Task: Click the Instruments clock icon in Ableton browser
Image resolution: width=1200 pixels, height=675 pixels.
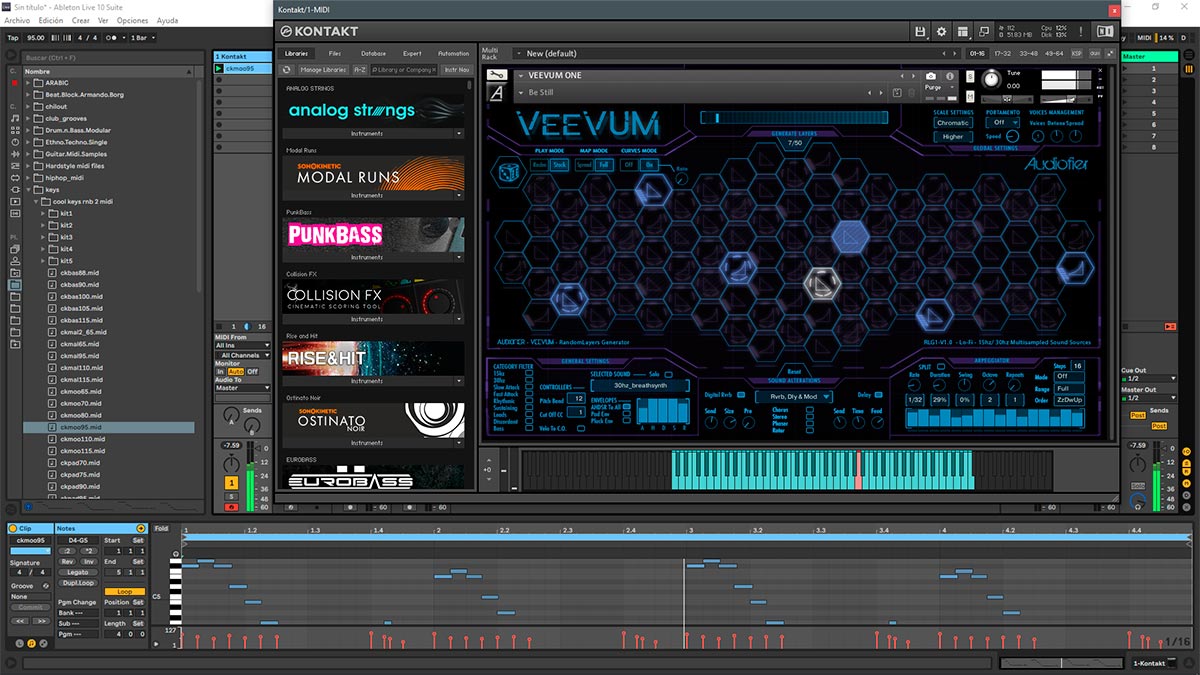Action: (15, 143)
